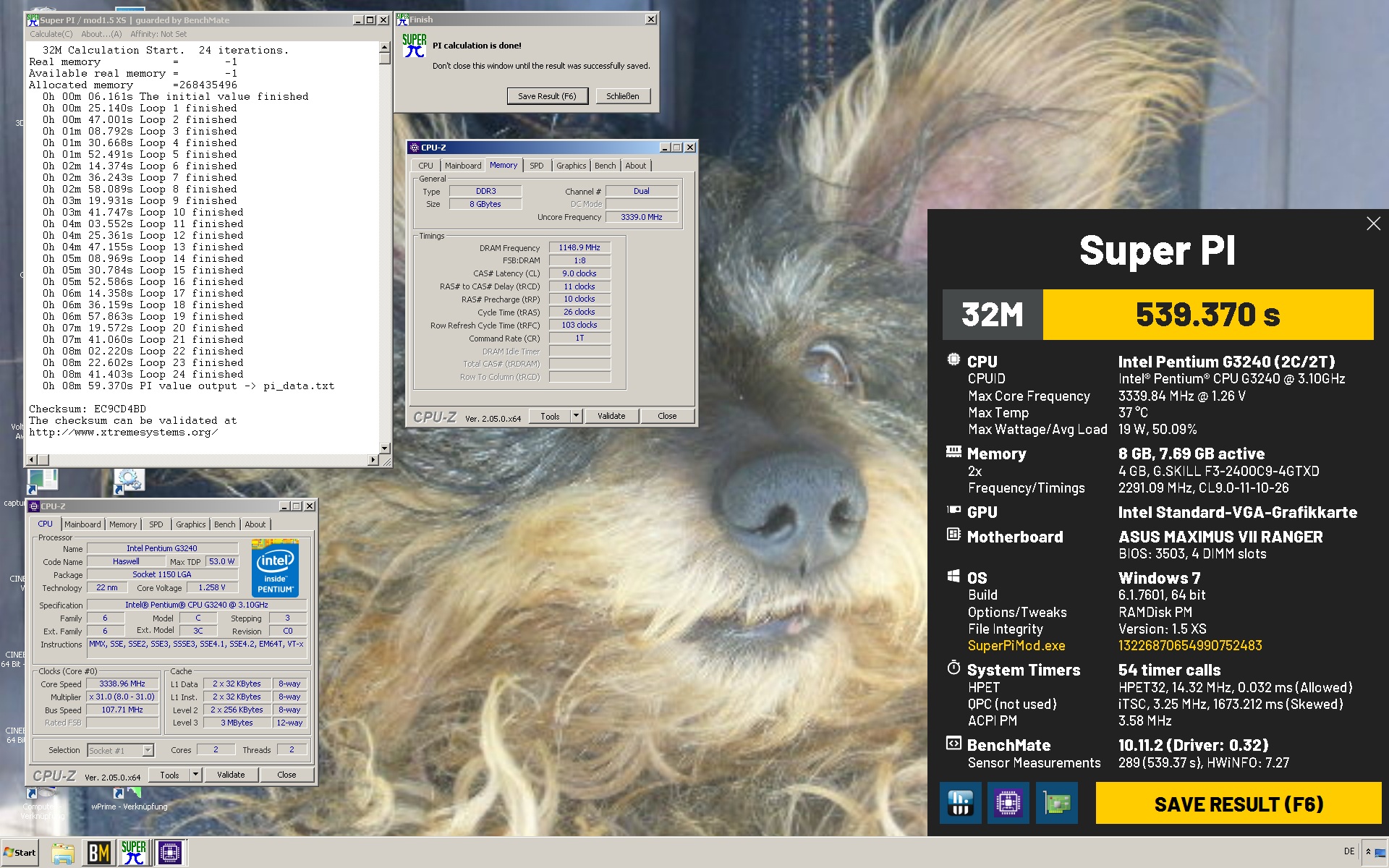Select Mainboard tab in upper CPU-Z window
This screenshot has width=1389, height=868.
(x=463, y=166)
